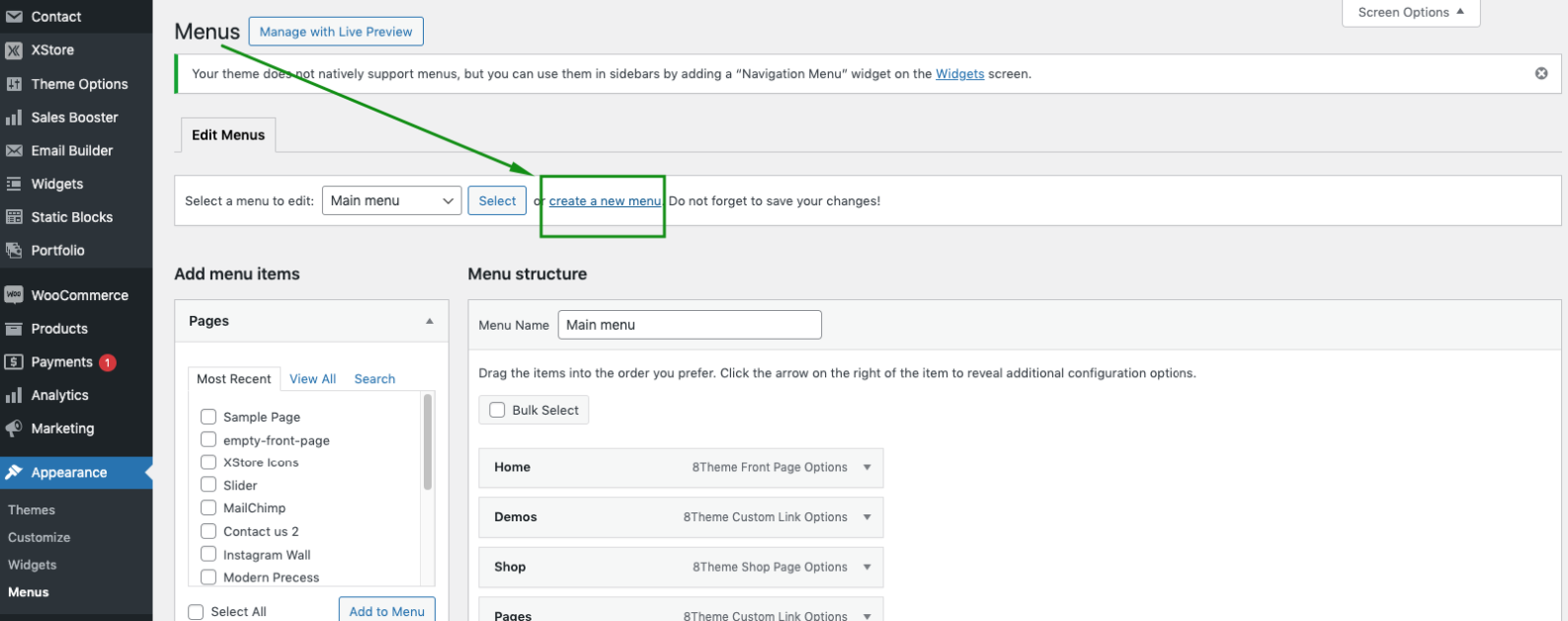This screenshot has width=1568, height=621.
Task: Switch to the View All tab
Action: coord(312,379)
